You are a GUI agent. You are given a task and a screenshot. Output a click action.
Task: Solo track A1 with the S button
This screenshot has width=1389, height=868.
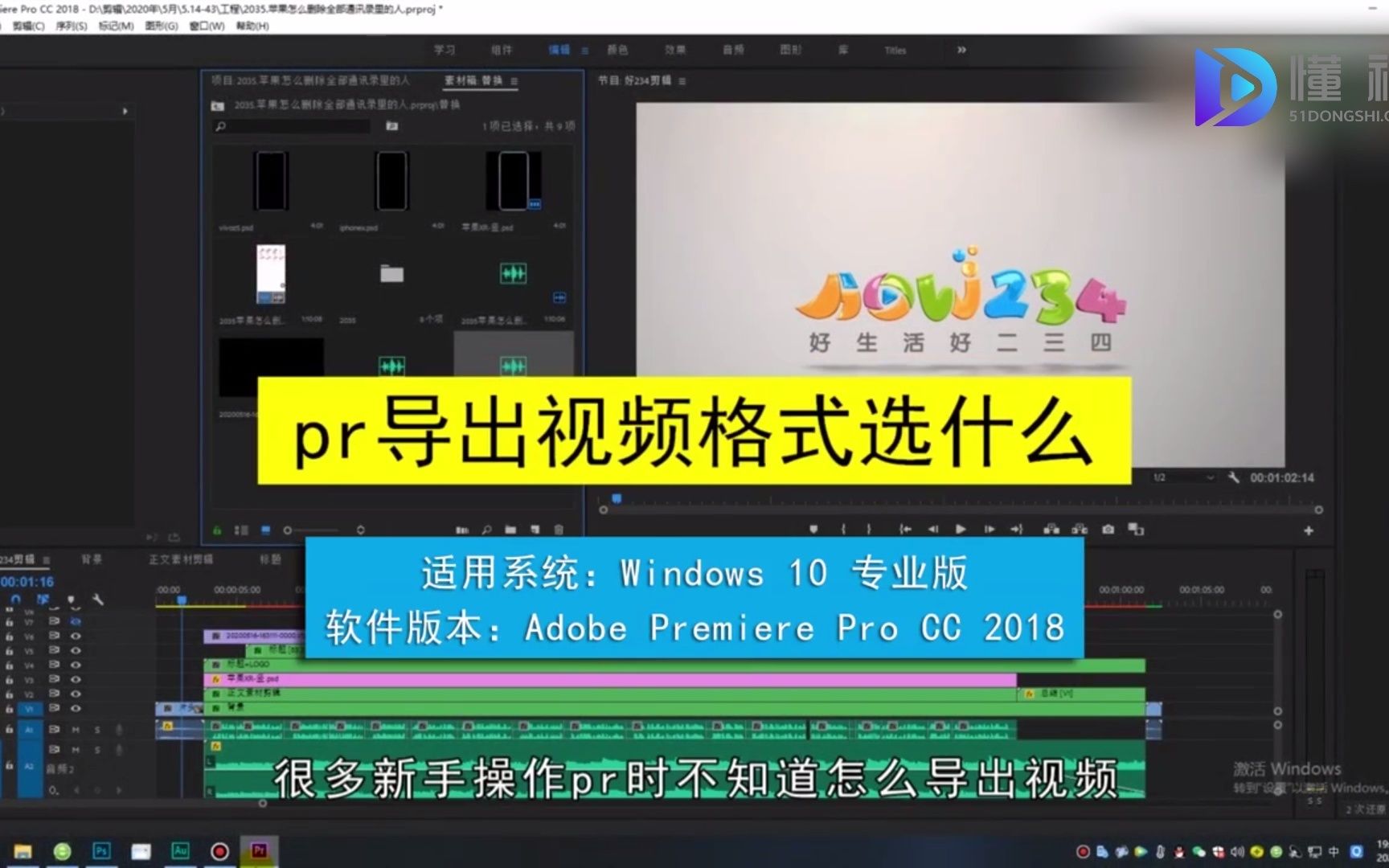(97, 731)
